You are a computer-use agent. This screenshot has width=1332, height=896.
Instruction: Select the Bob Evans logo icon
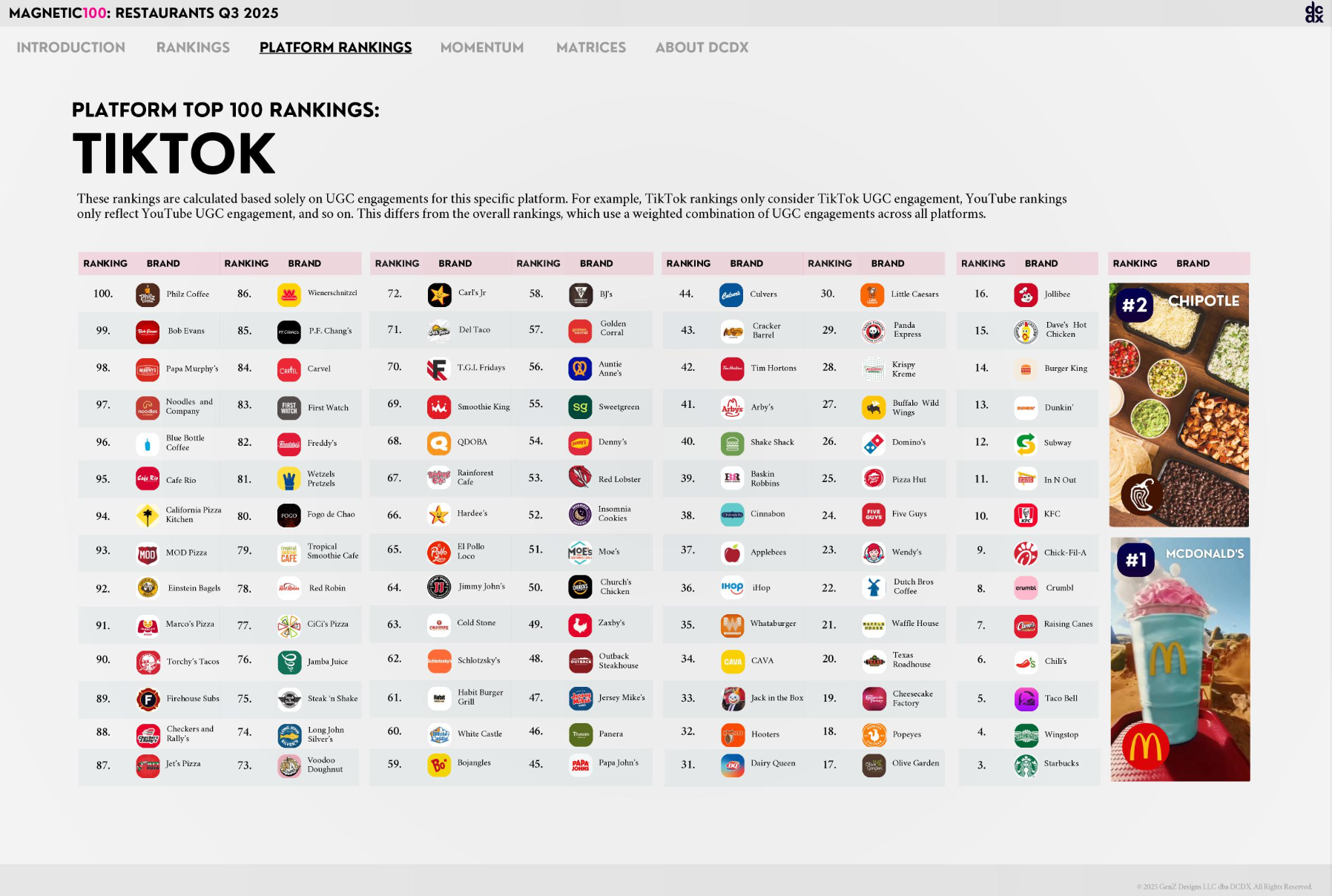pos(148,332)
